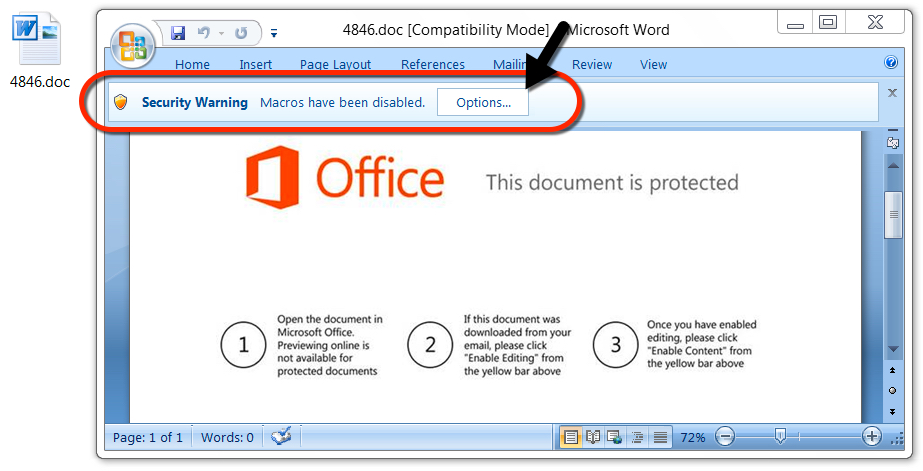Click the Next Page double-arrow button
This screenshot has height=471, width=923.
click(893, 412)
